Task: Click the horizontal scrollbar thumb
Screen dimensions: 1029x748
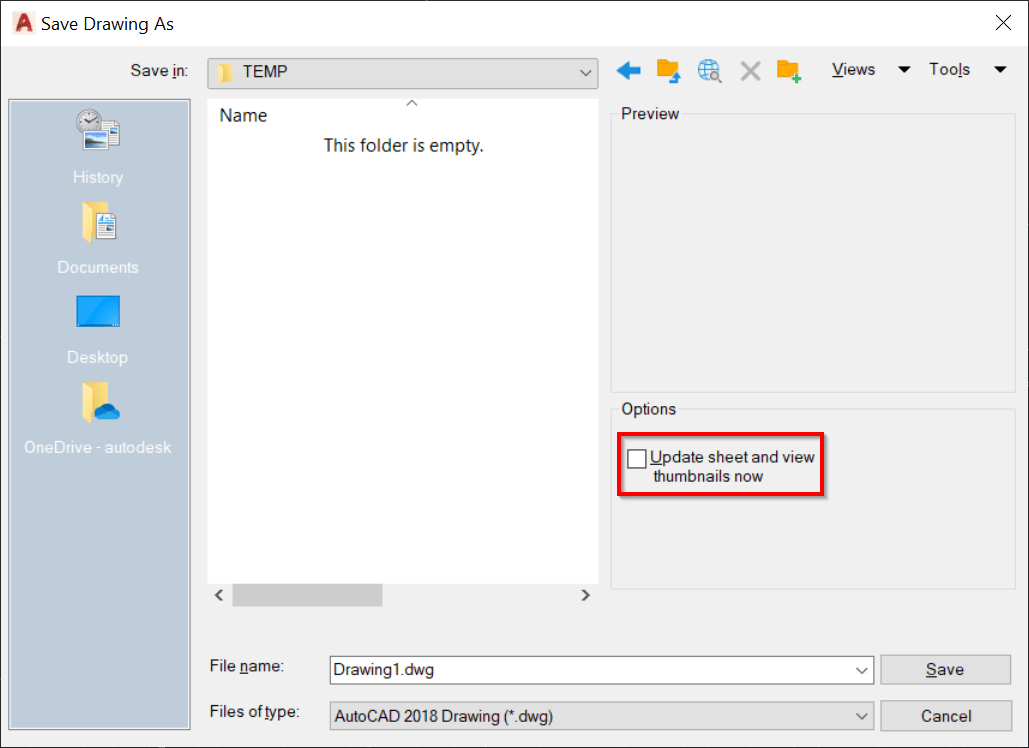Action: tap(306, 595)
